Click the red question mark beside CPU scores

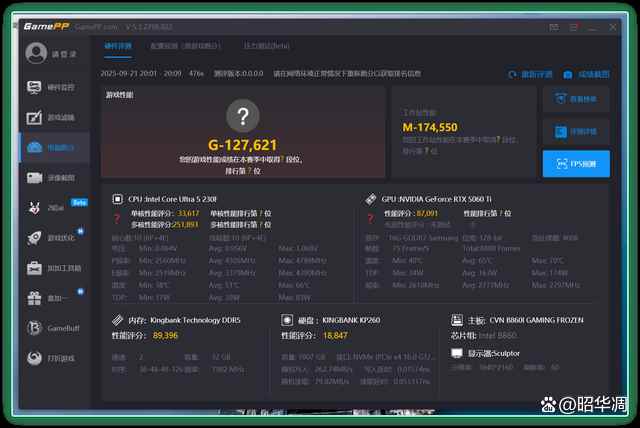click(x=115, y=219)
